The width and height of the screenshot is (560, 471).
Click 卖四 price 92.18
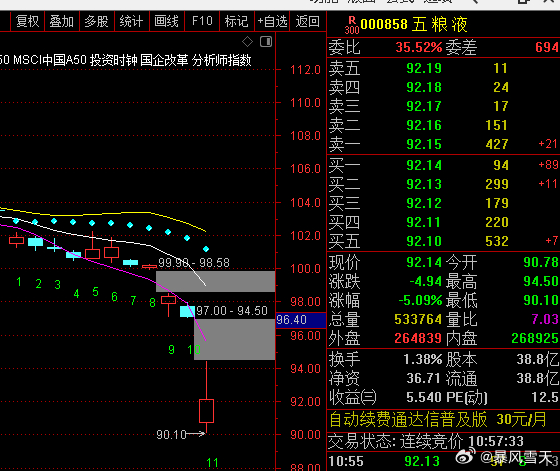pos(424,87)
